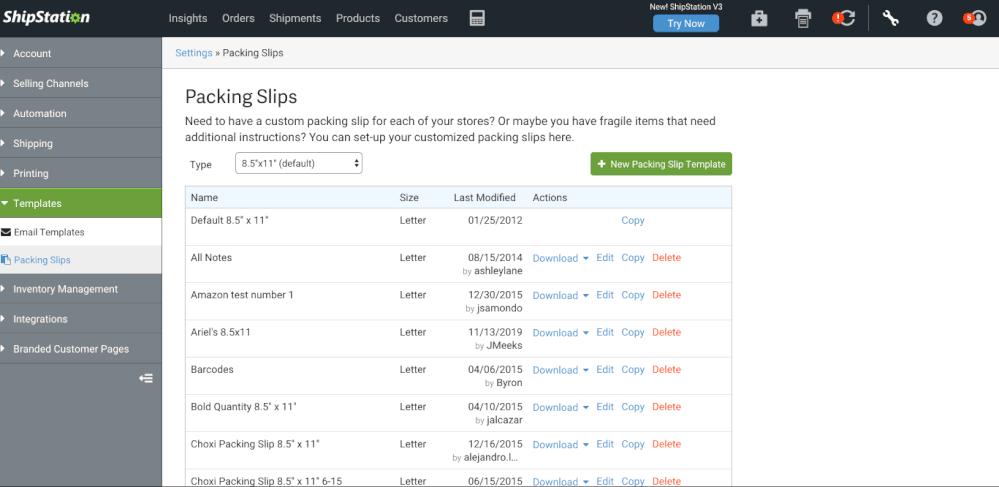Click the help question mark icon
Image resolution: width=999 pixels, height=487 pixels.
coord(934,18)
